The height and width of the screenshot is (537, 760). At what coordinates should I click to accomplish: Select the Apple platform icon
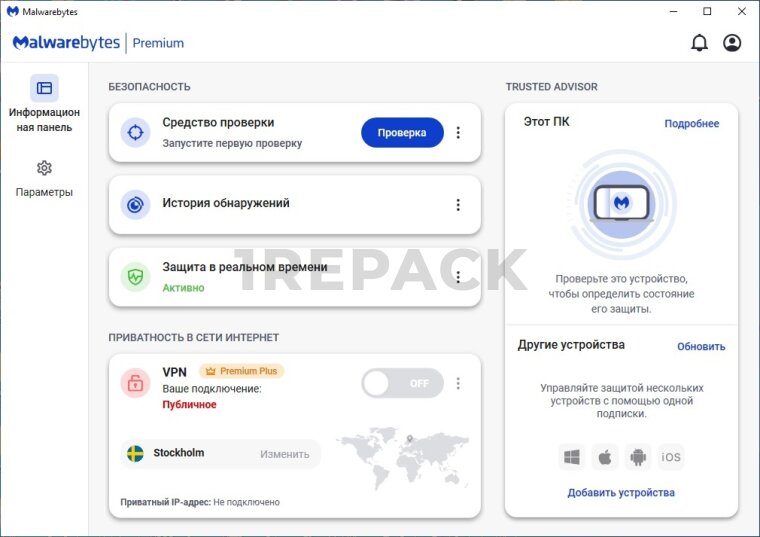coord(604,457)
